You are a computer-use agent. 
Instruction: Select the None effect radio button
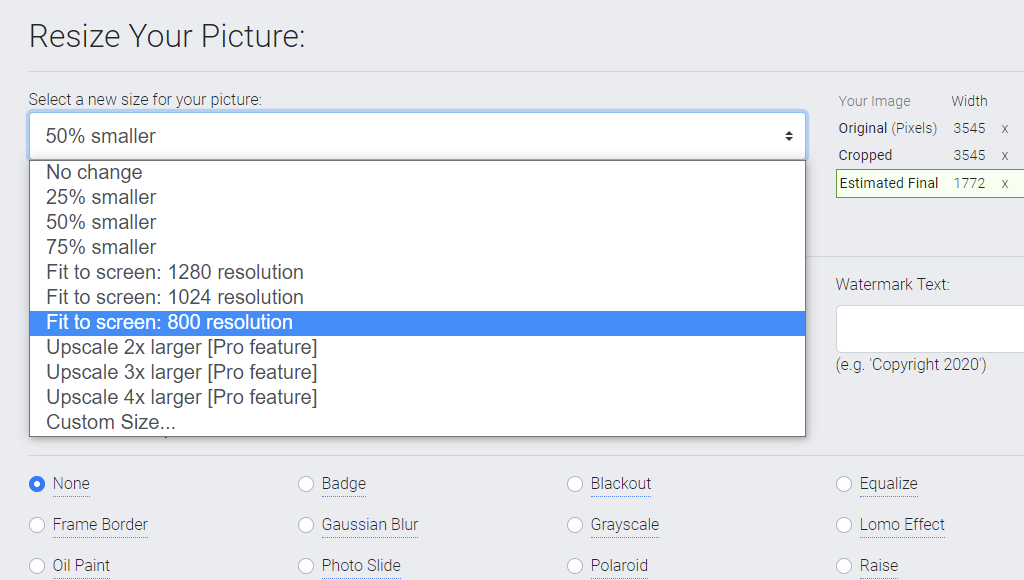coord(37,484)
